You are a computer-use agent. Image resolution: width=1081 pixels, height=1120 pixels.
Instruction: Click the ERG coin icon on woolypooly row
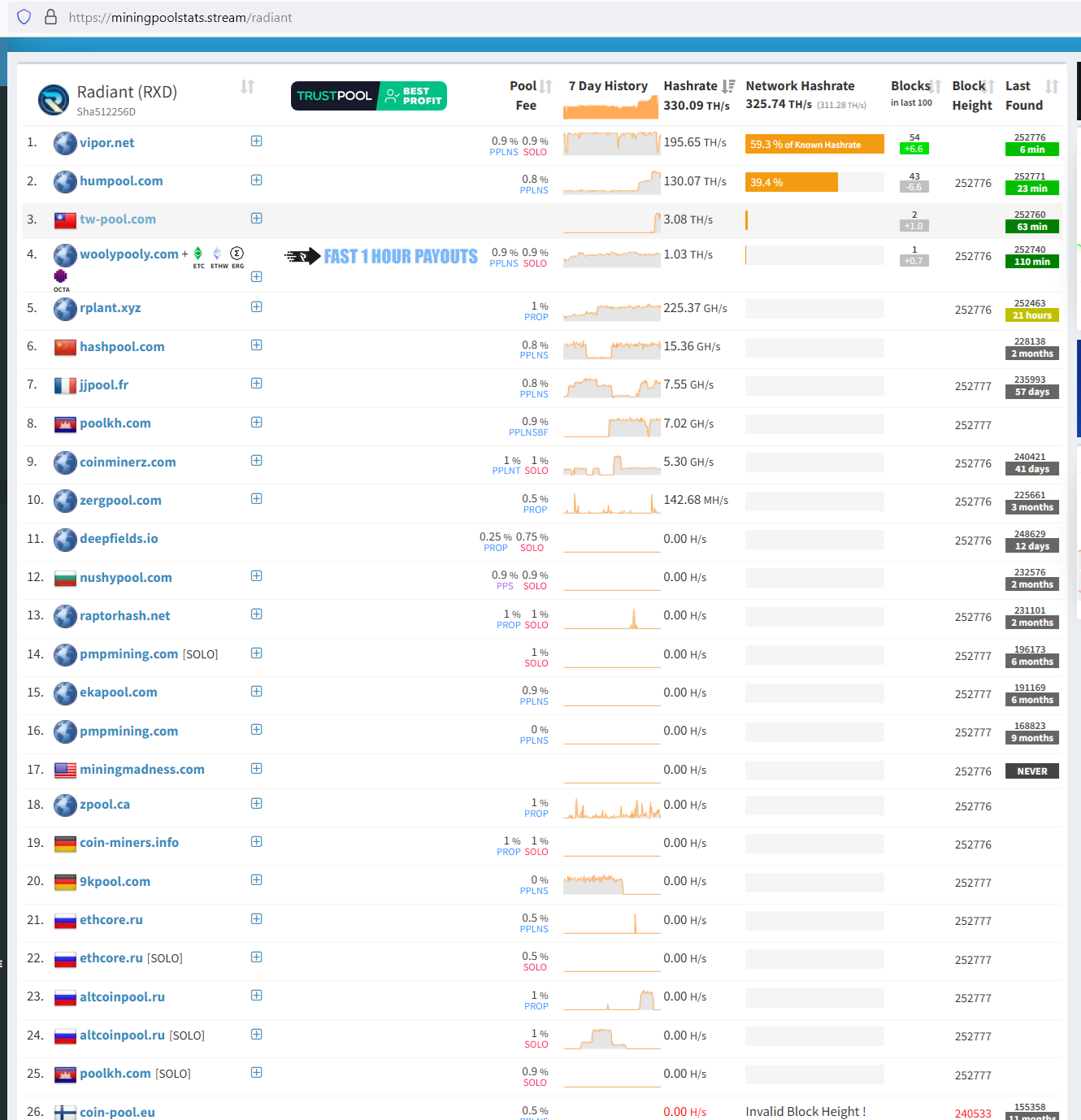tap(237, 254)
